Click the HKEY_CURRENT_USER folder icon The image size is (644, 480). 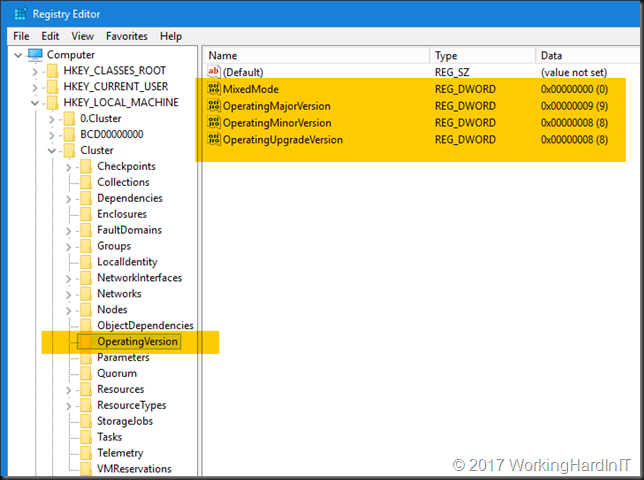coord(53,87)
